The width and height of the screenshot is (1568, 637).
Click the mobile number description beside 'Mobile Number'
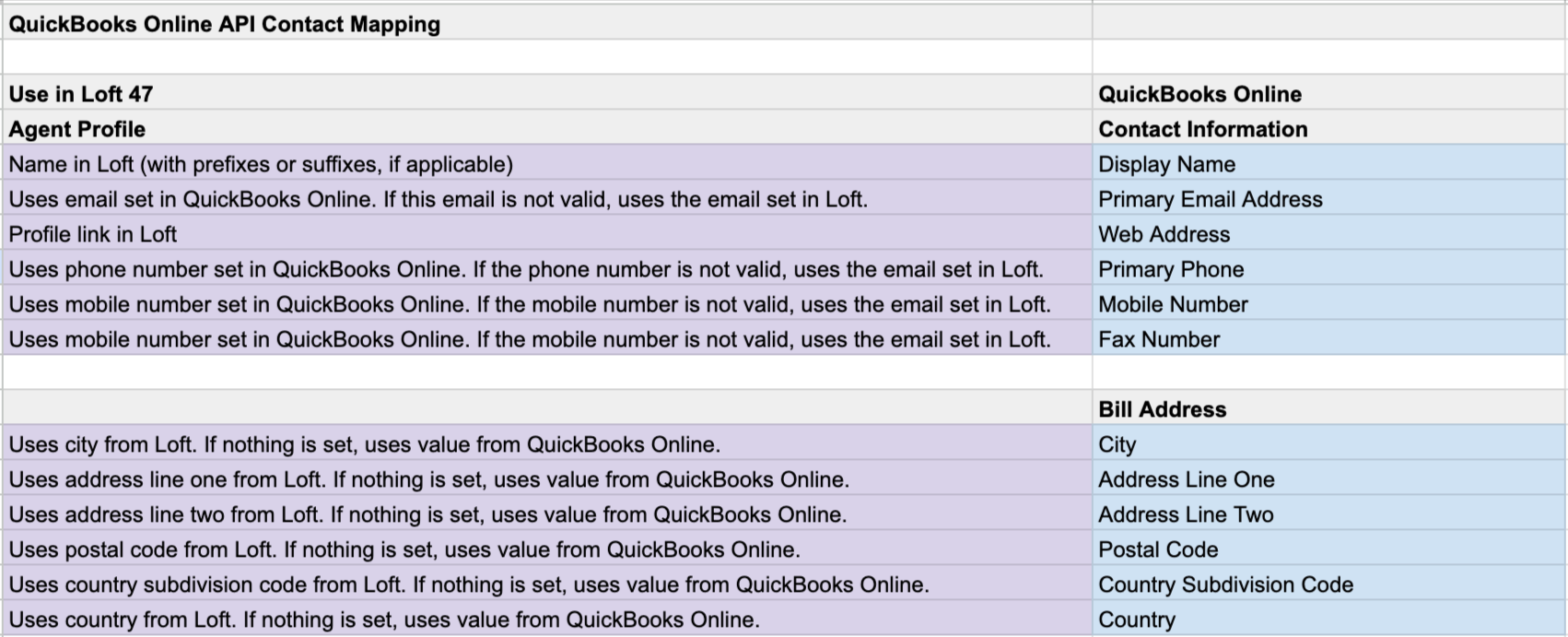547,303
